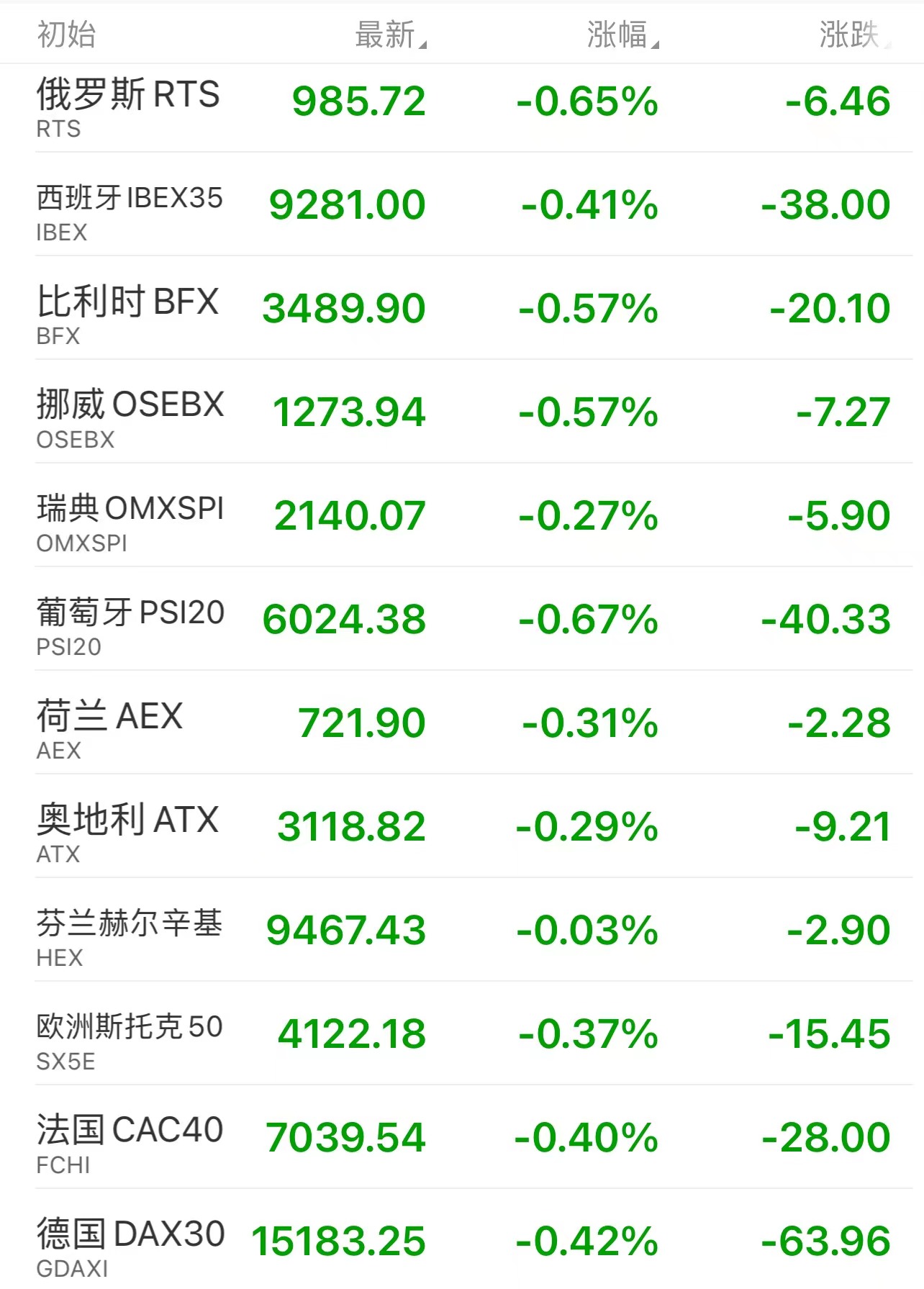Viewport: 924px width, 1289px height.
Task: Open the 奥地利ATX index
Action: point(127,820)
